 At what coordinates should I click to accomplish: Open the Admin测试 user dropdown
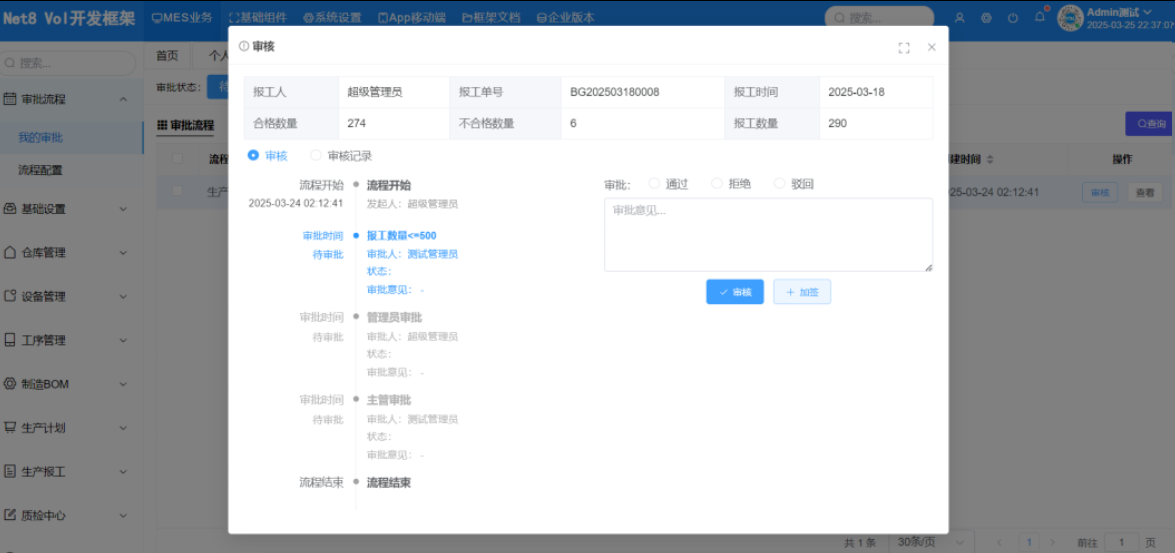pos(1120,11)
